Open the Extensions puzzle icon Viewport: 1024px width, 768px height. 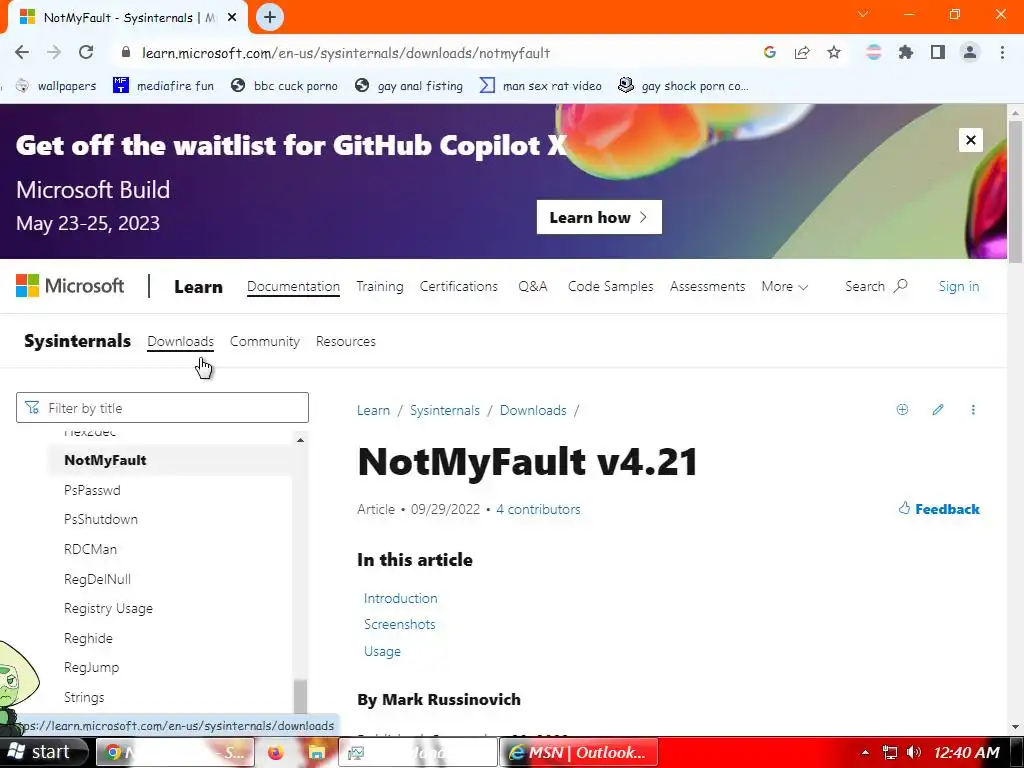point(906,52)
